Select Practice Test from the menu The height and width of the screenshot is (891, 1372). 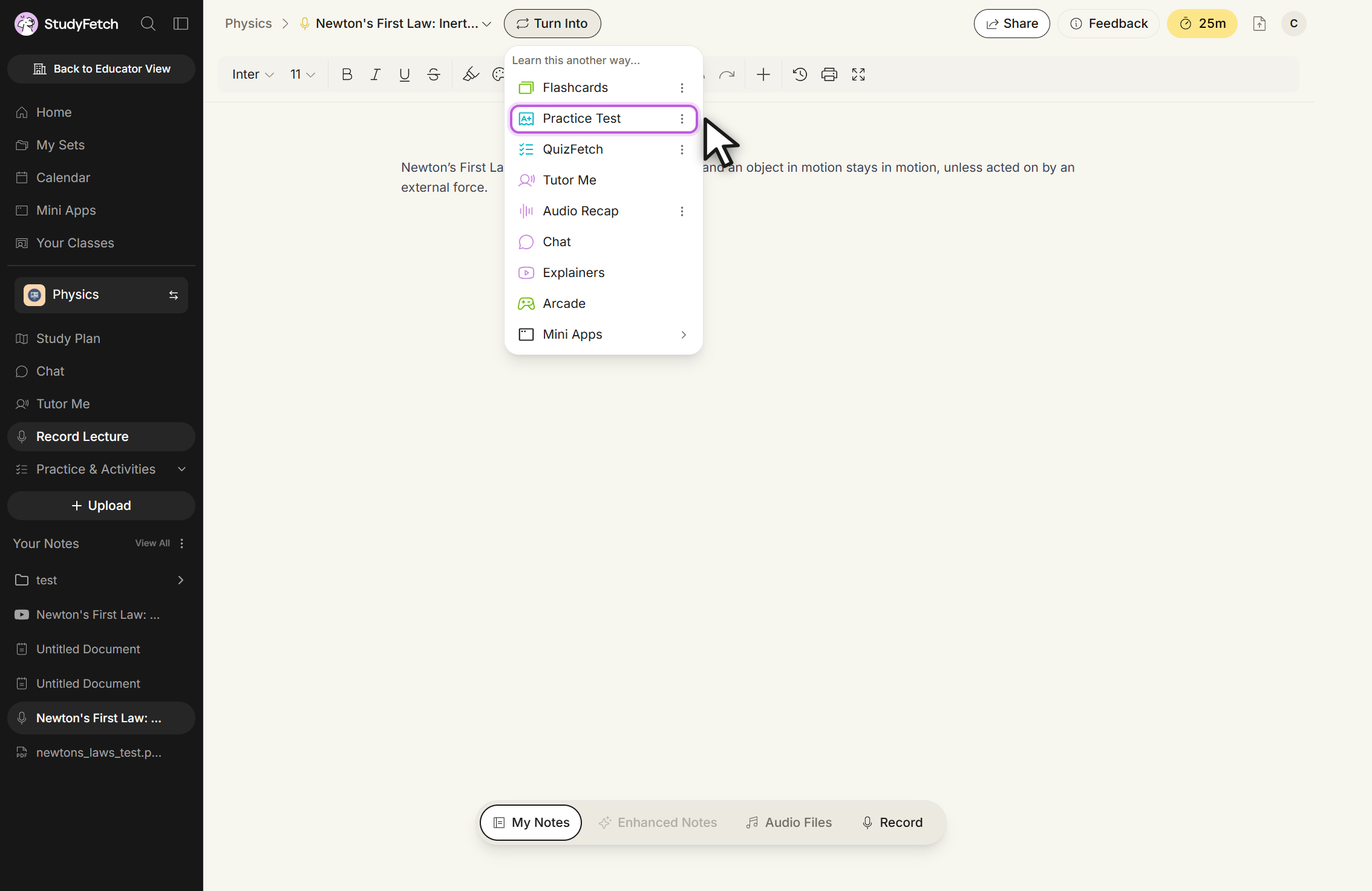coord(604,119)
